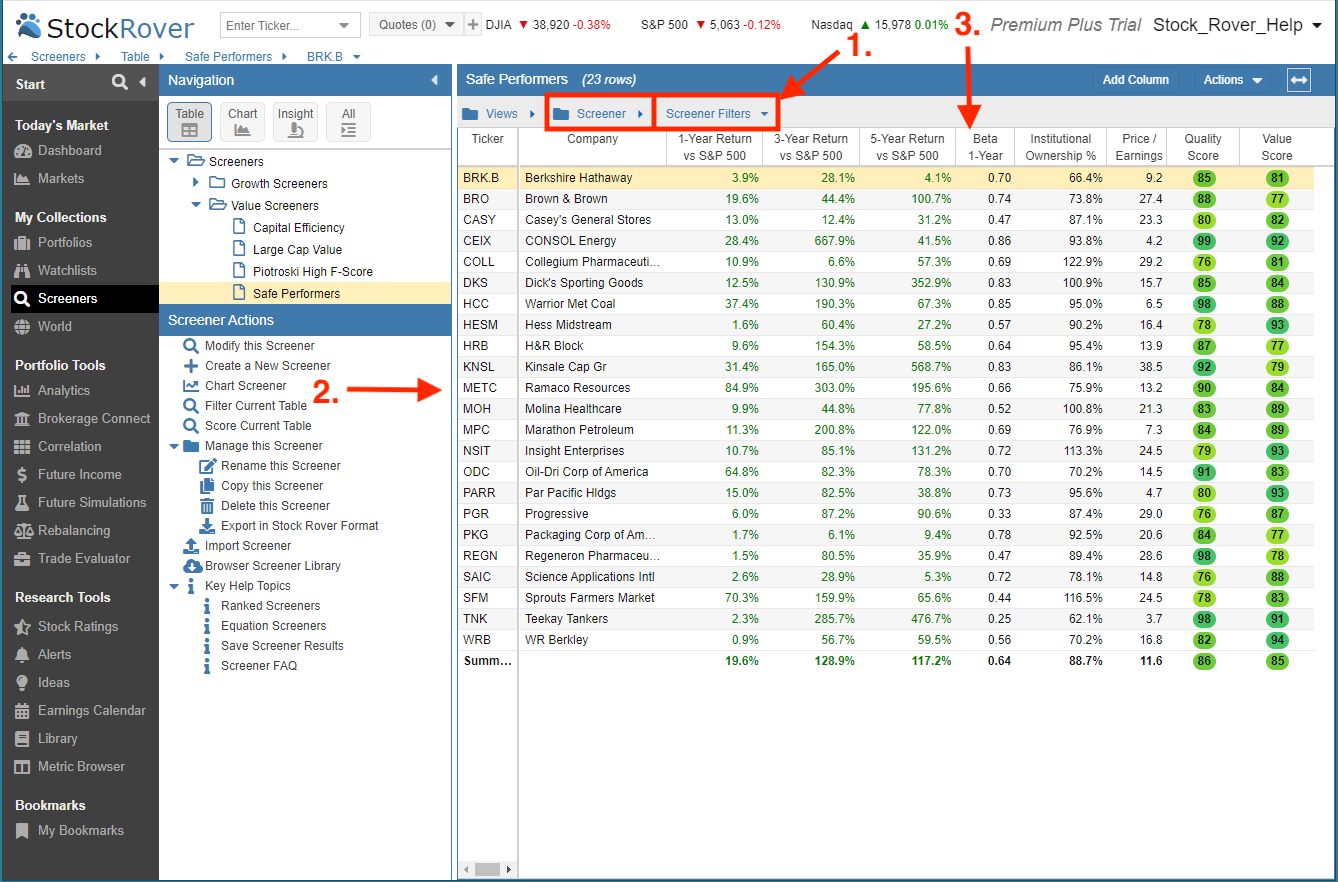Screen dimensions: 1338x882
Task: Open Future Income tool
Action: click(79, 475)
